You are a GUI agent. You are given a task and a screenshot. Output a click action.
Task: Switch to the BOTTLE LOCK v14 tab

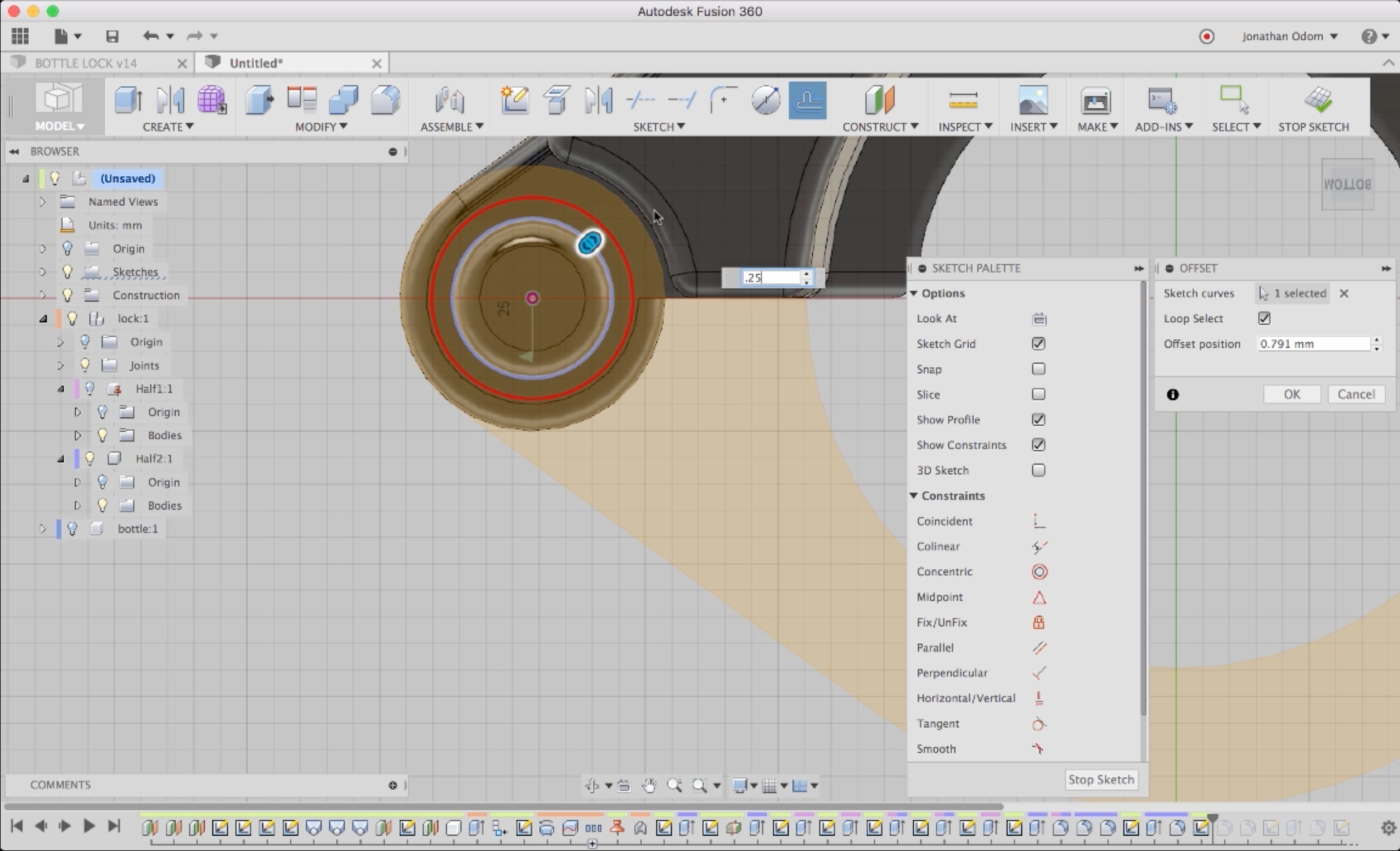85,63
